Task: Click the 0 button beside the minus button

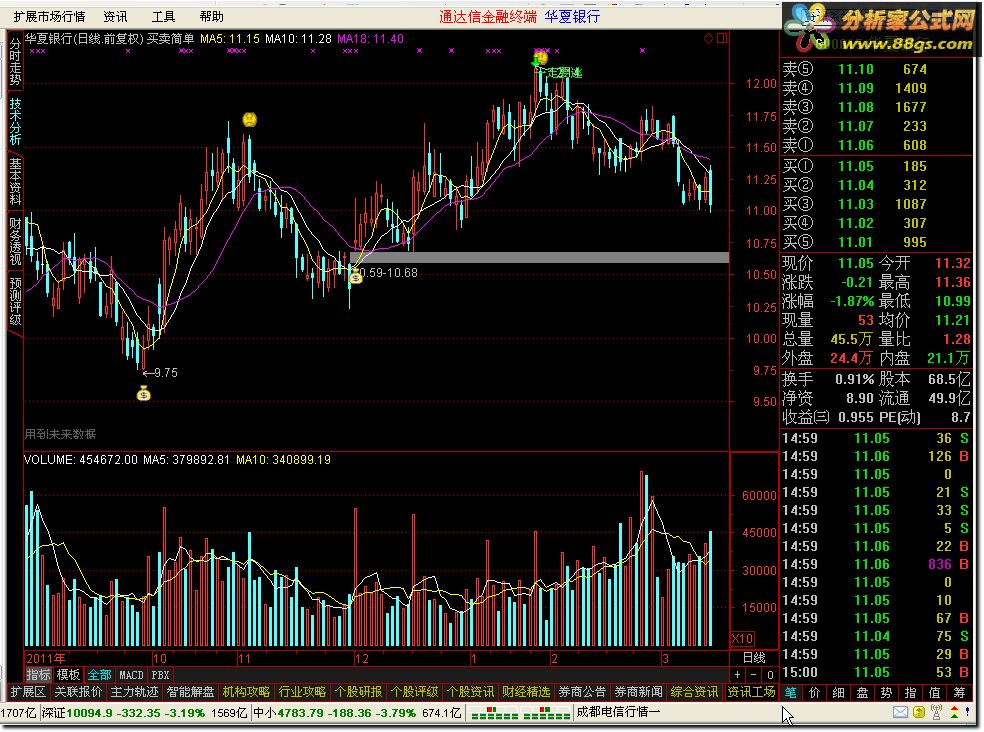Action: [x=770, y=675]
